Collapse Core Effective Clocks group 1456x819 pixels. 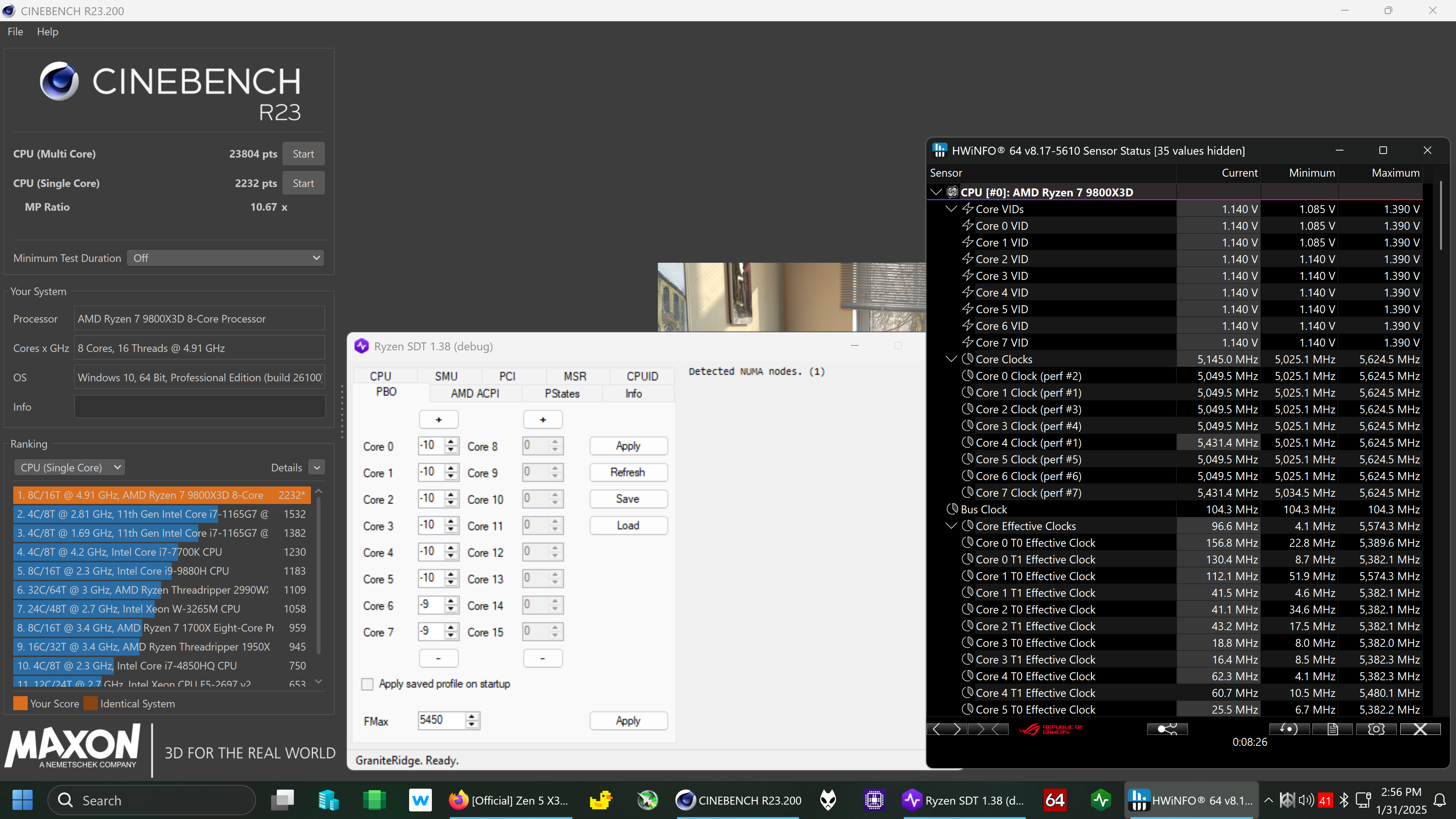pyautogui.click(x=951, y=526)
